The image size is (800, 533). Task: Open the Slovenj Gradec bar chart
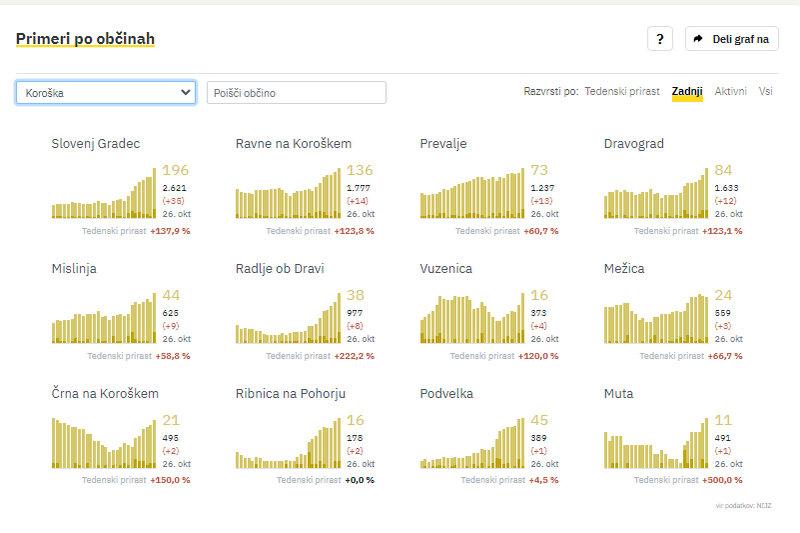104,196
